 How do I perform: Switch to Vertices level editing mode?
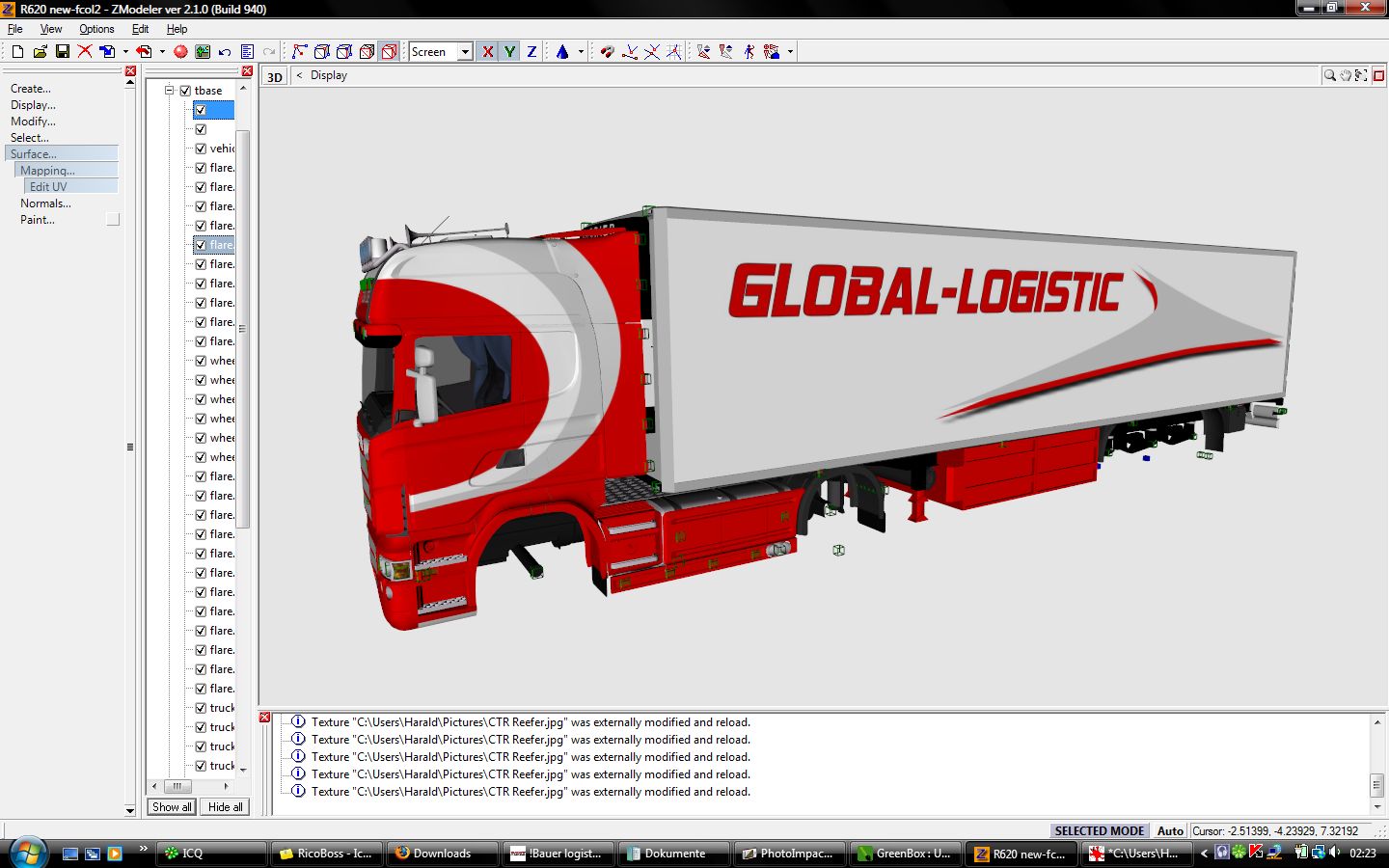pyautogui.click(x=300, y=51)
